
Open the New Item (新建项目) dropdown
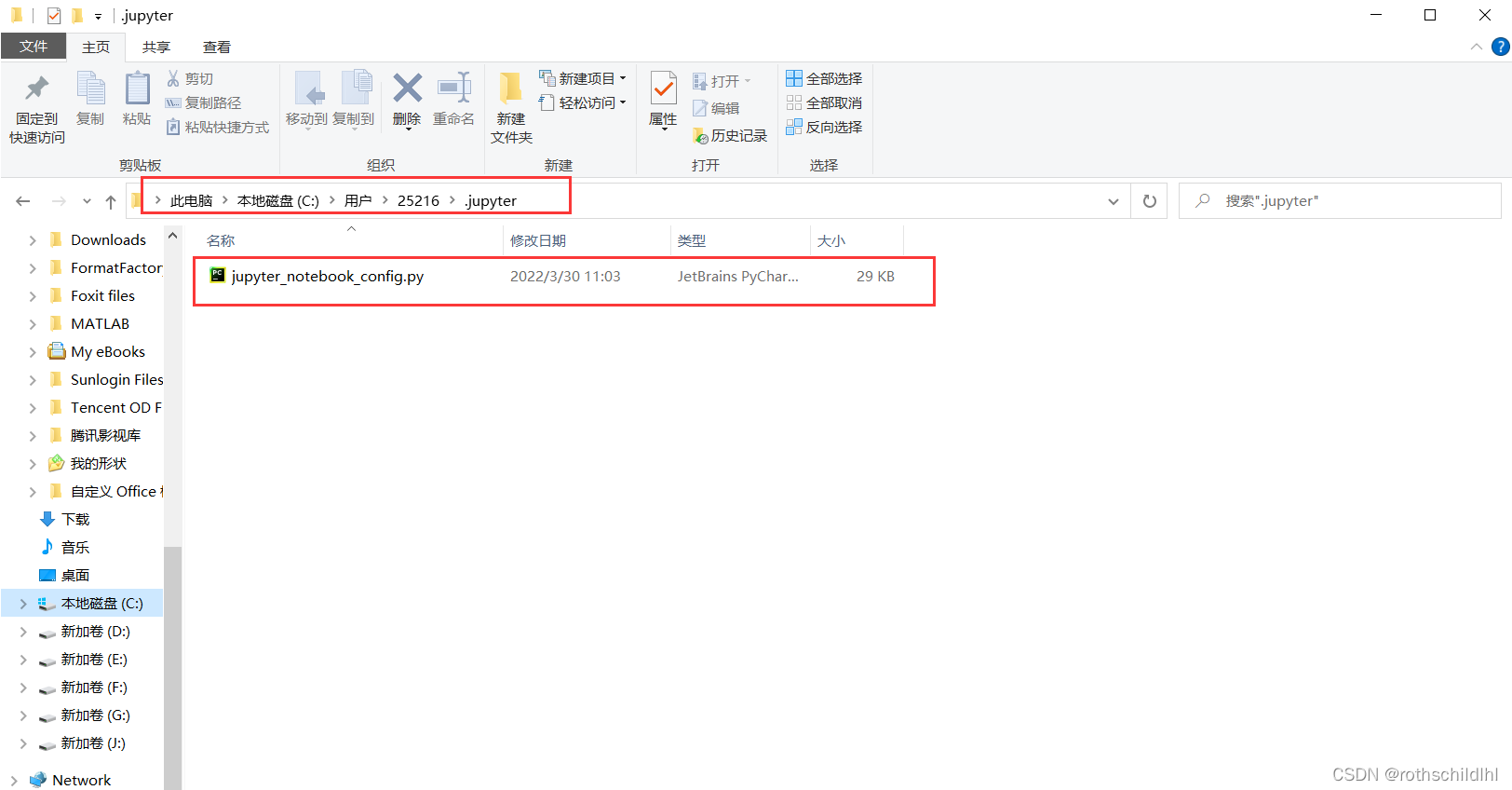coord(583,78)
